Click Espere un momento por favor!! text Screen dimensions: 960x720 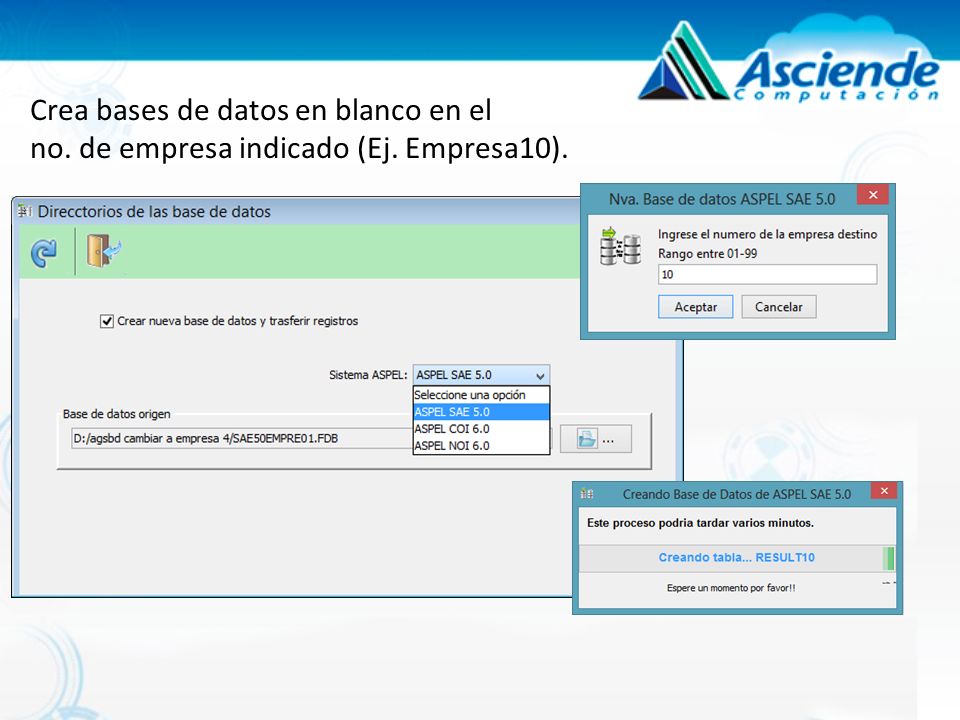click(731, 588)
